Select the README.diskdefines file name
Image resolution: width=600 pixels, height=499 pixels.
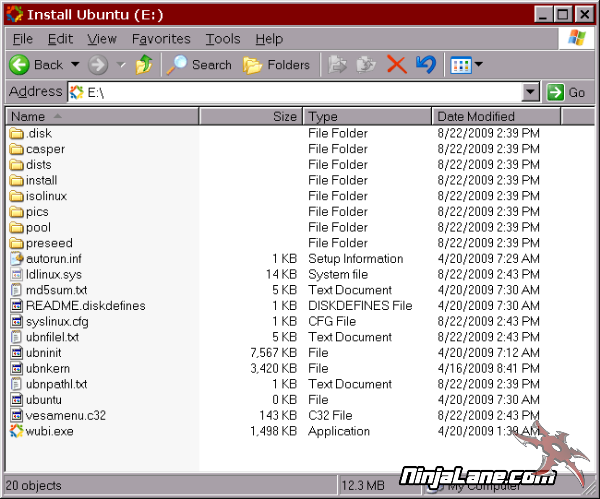click(86, 306)
